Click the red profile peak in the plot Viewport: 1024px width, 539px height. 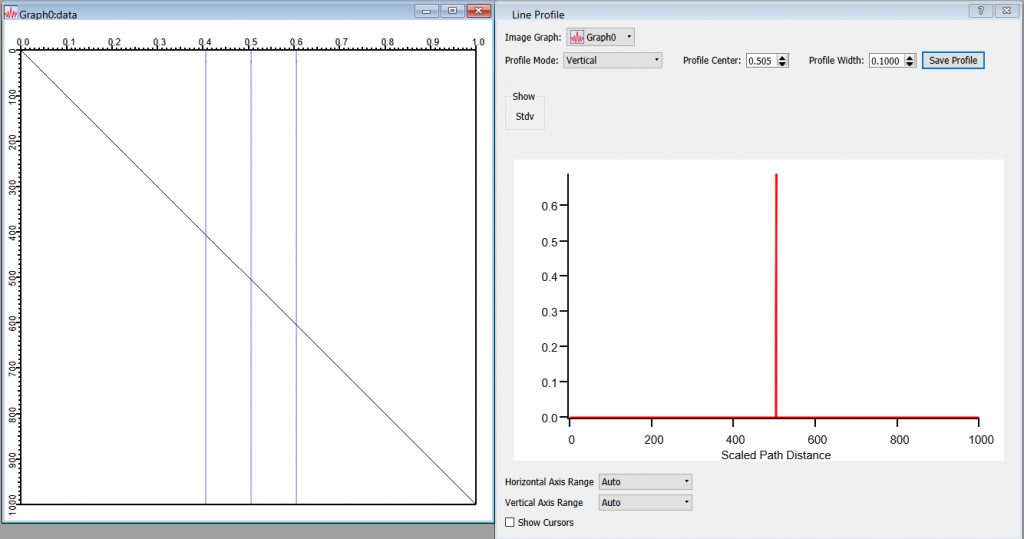tap(776, 294)
